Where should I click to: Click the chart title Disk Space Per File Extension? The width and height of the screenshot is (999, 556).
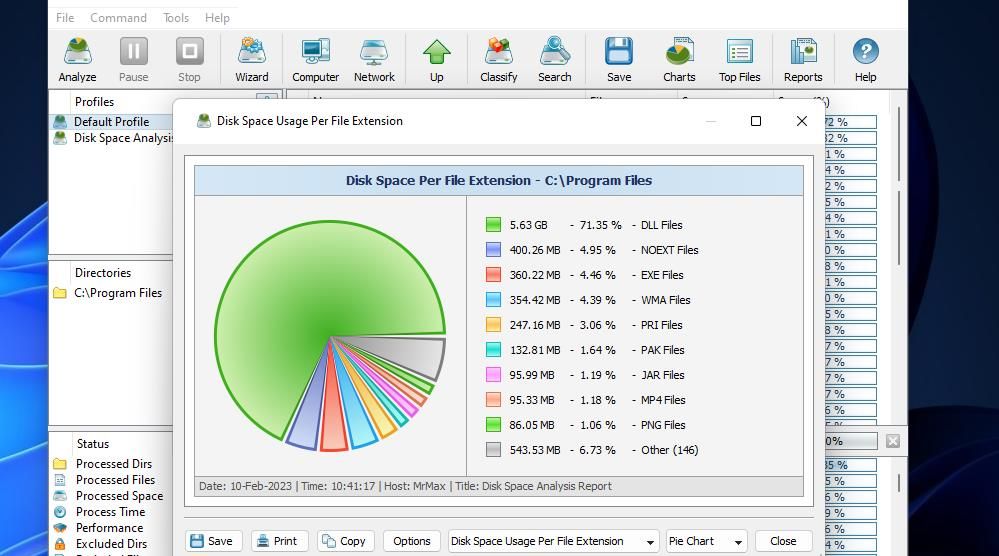pos(499,180)
